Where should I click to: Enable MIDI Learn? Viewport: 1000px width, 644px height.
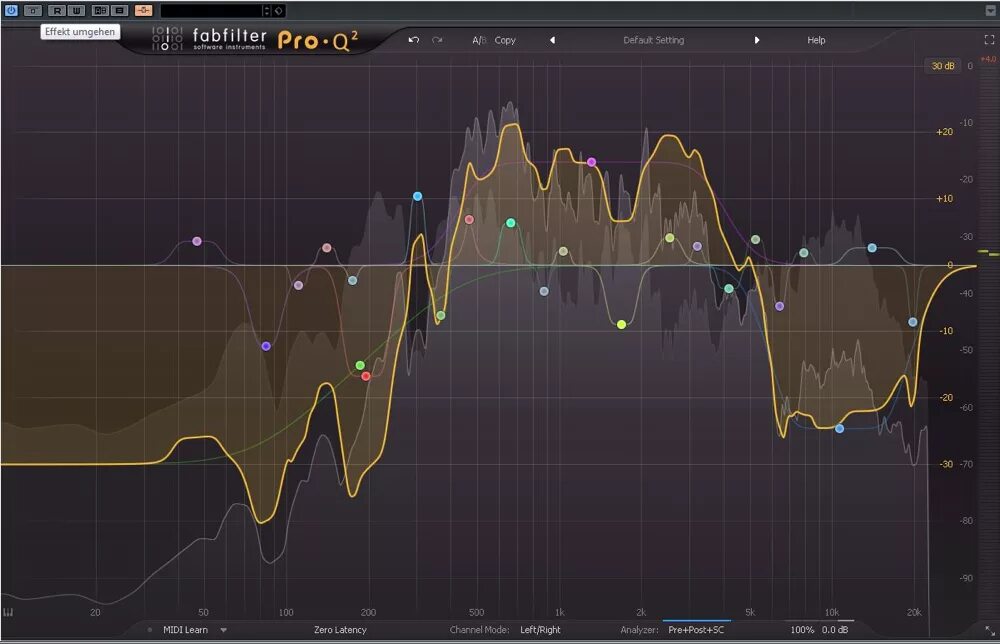coord(185,630)
